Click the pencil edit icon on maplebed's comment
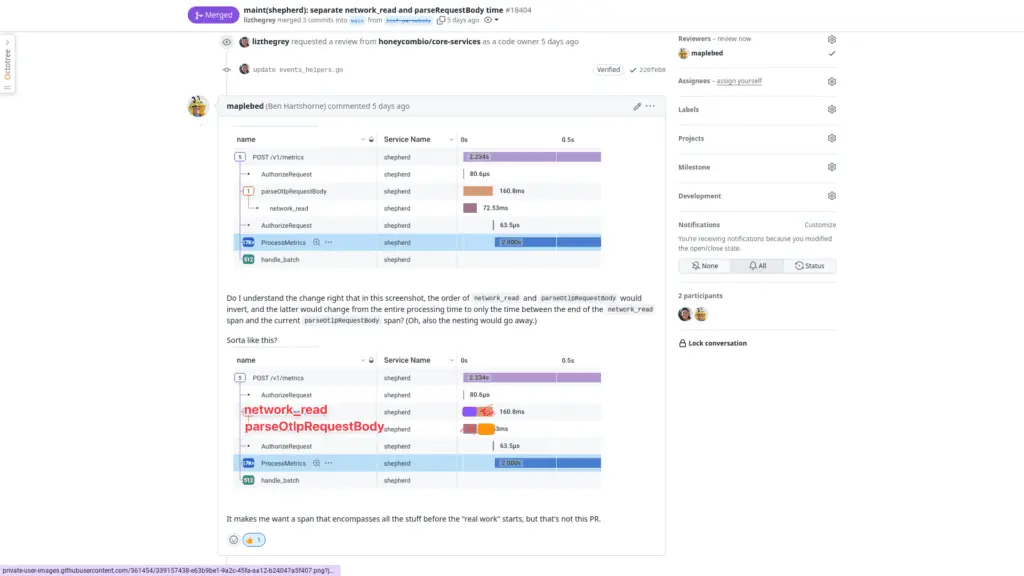 coord(637,106)
